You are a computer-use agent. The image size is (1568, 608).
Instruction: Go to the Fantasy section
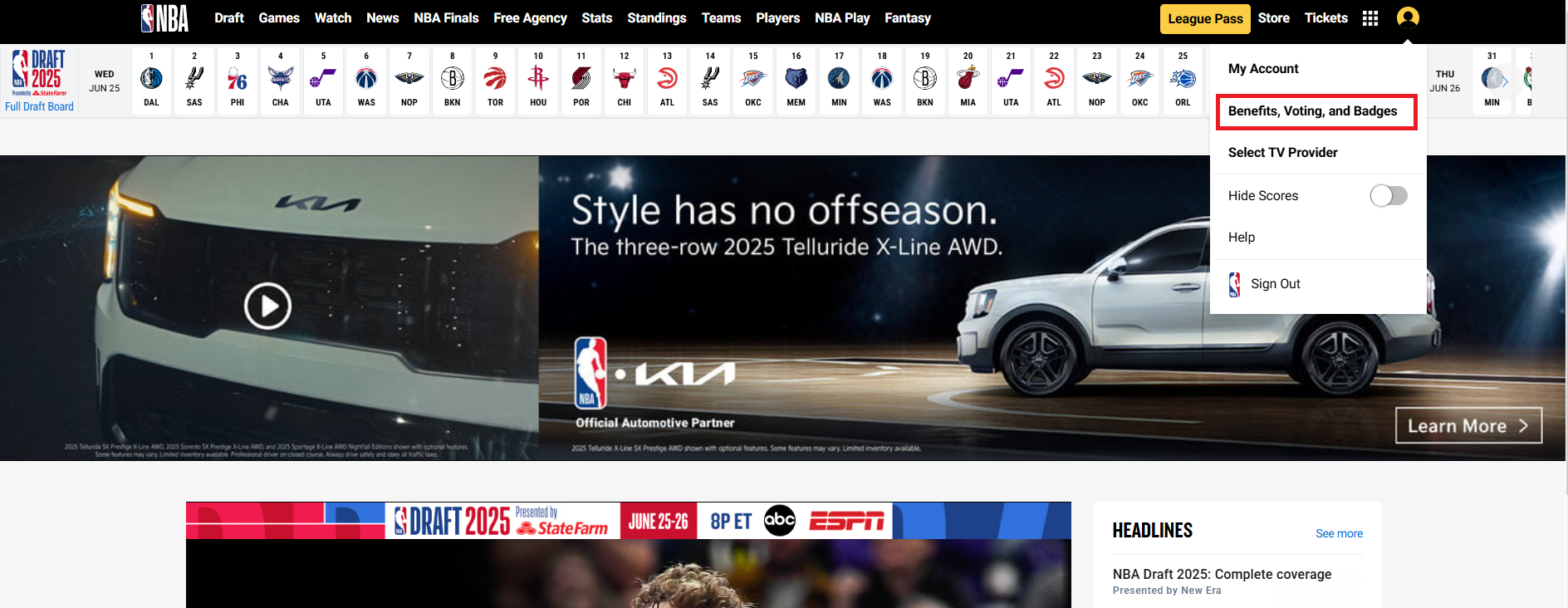point(908,17)
